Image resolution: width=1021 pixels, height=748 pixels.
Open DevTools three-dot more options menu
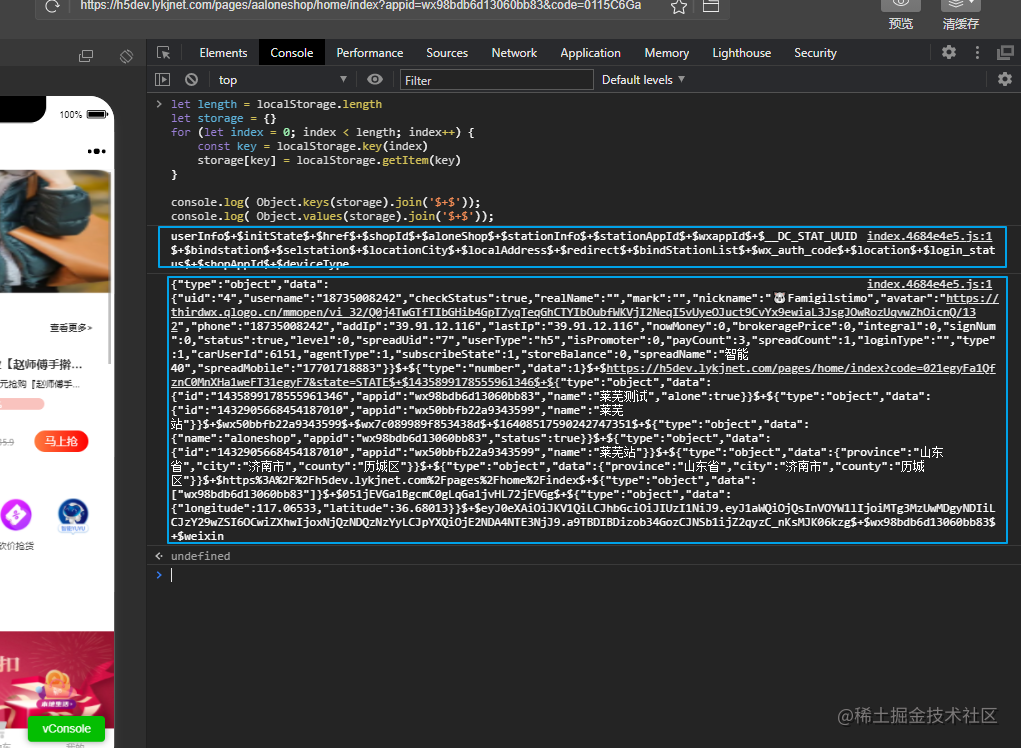point(977,52)
